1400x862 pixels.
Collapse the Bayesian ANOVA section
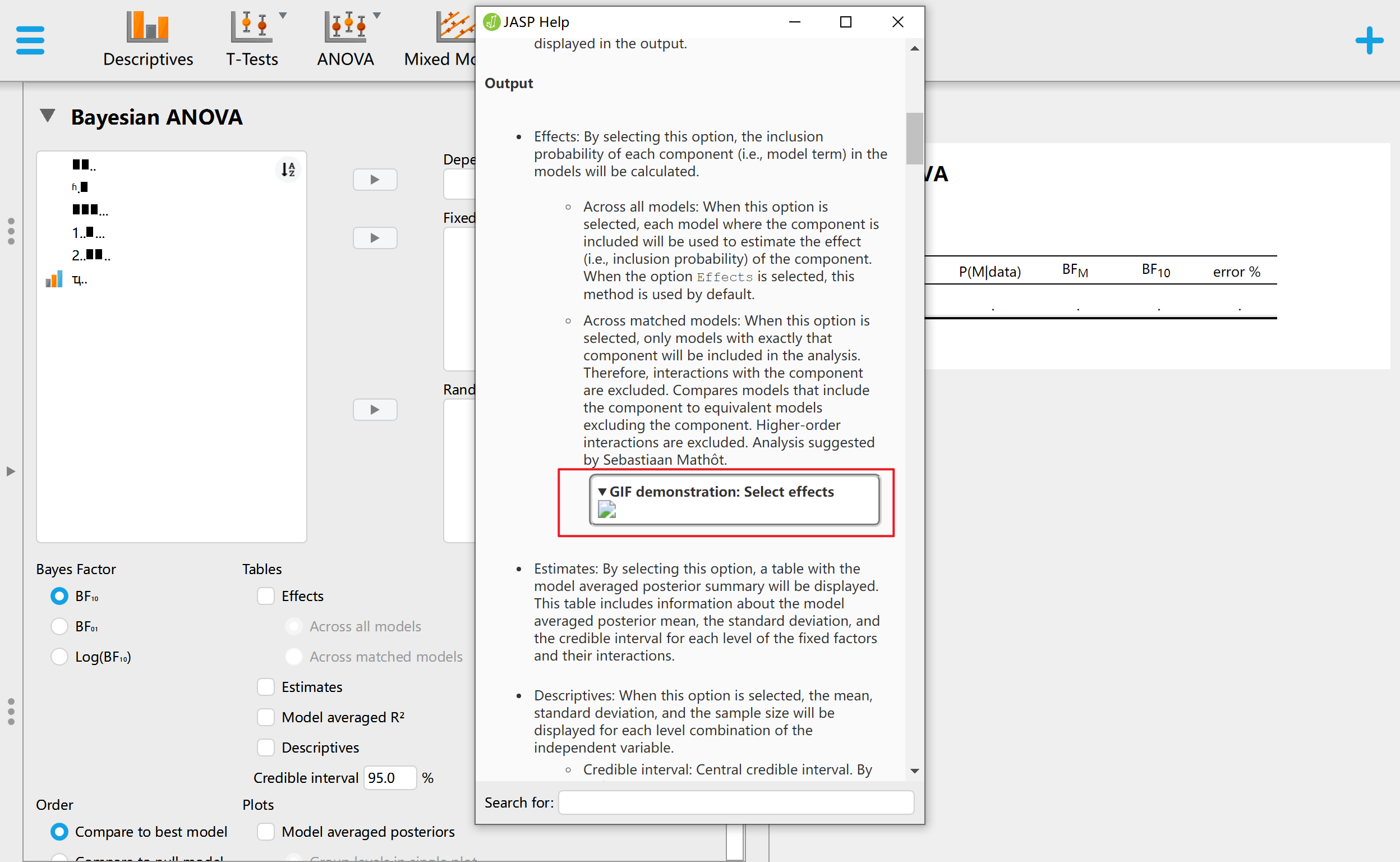[47, 115]
